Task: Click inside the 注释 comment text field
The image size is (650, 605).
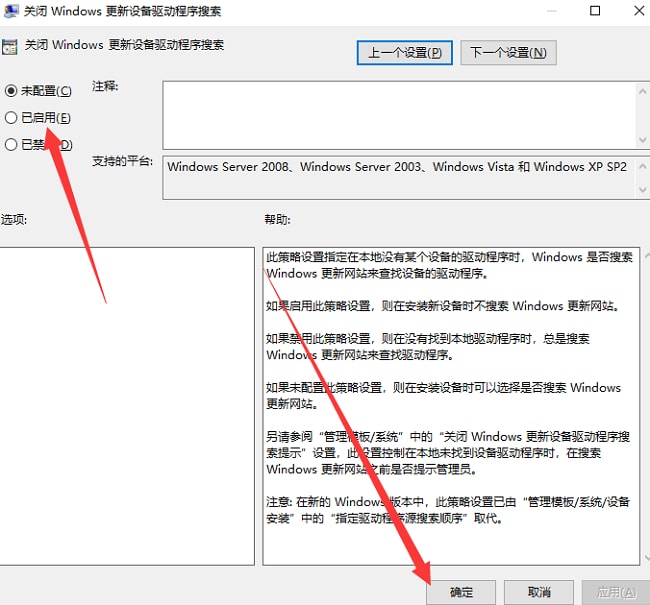Action: (398, 112)
